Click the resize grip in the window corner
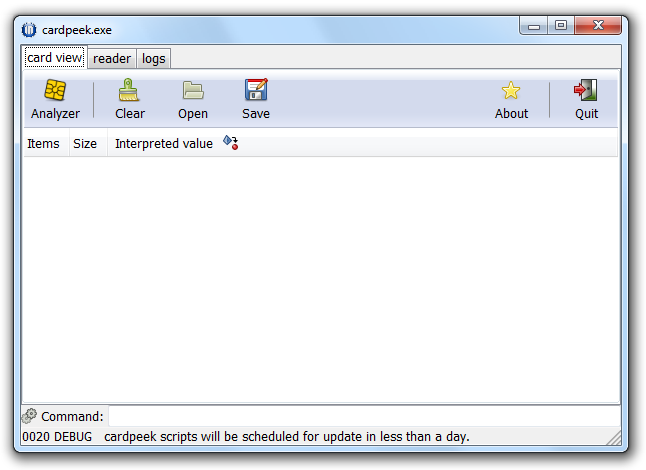This screenshot has height=470, width=646. 614,439
